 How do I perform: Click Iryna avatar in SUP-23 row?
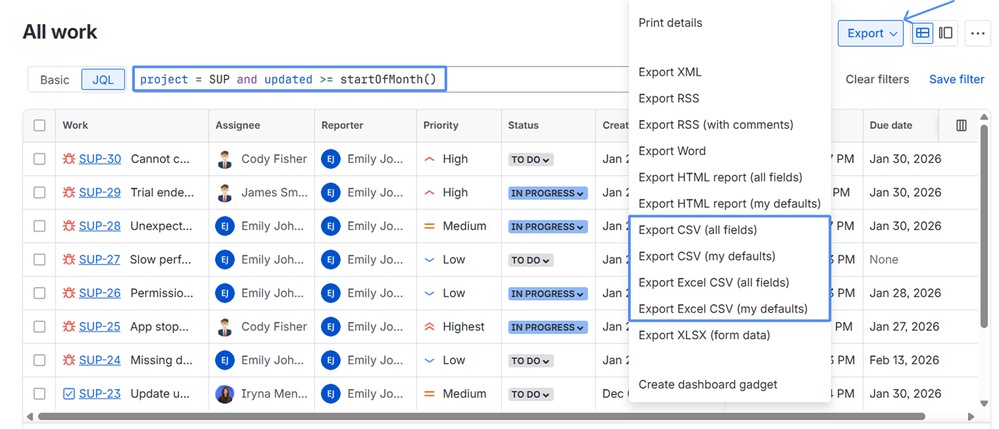[x=224, y=394]
